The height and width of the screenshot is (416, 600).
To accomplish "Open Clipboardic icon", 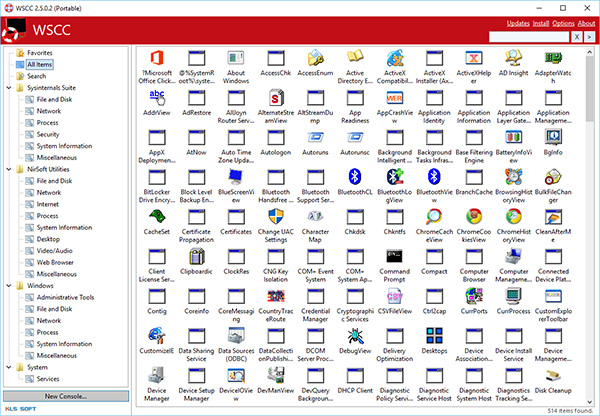I will pos(197,256).
